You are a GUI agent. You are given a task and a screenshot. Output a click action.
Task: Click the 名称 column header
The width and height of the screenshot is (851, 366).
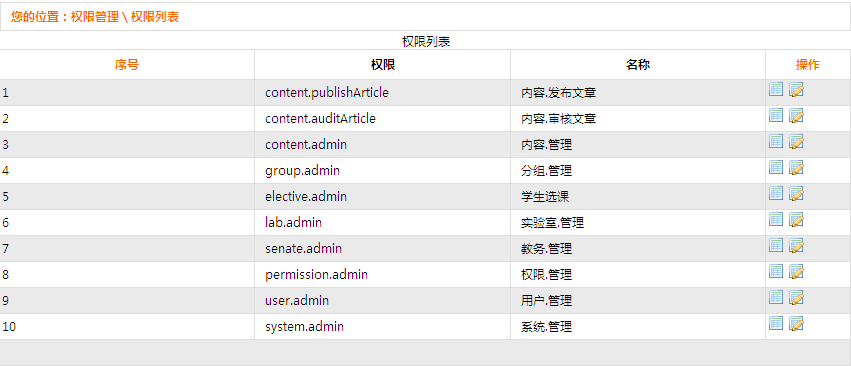pos(638,65)
